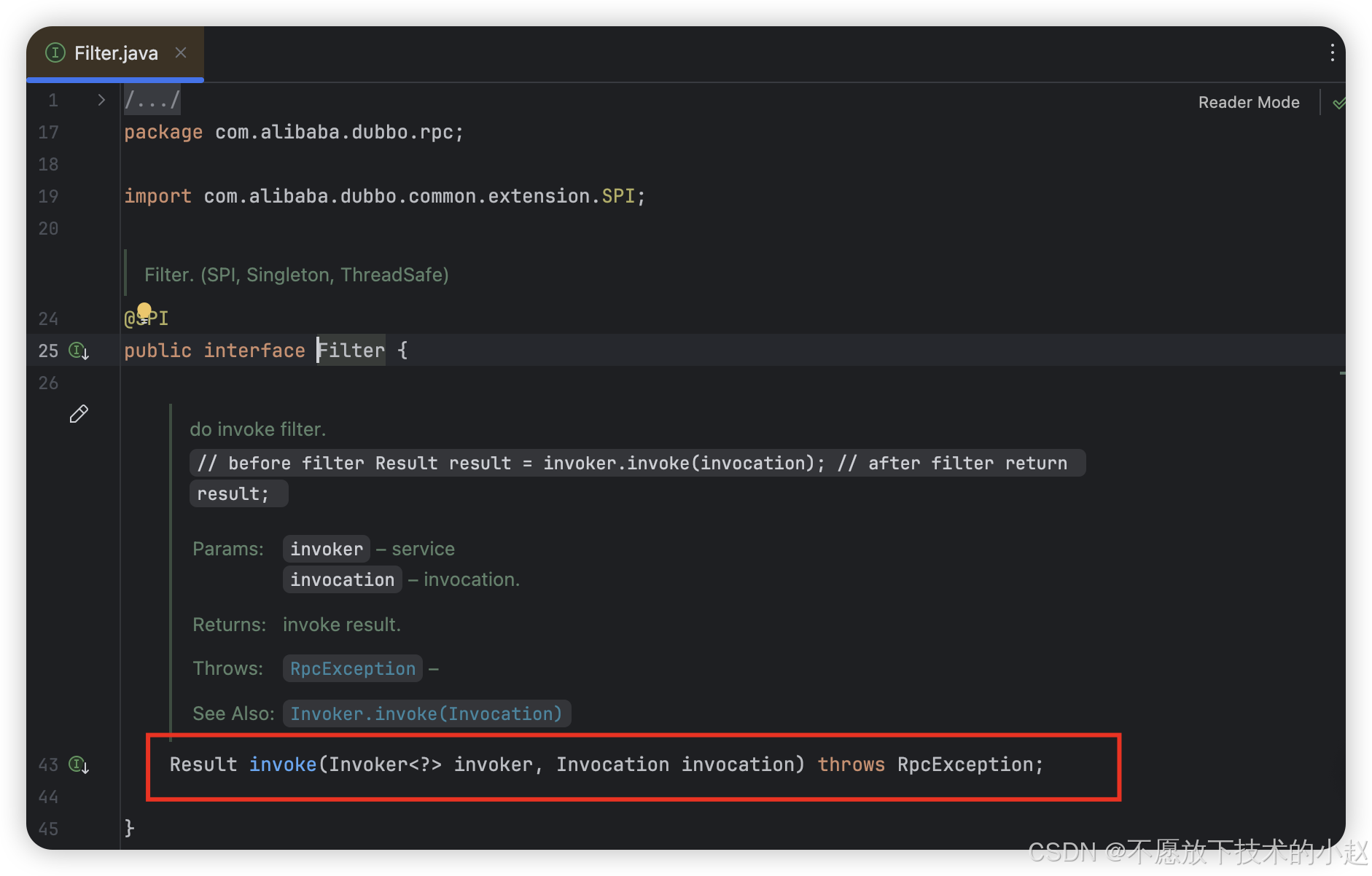Image resolution: width=1372 pixels, height=876 pixels.
Task: Click the invoke method name on line 43
Action: [283, 764]
